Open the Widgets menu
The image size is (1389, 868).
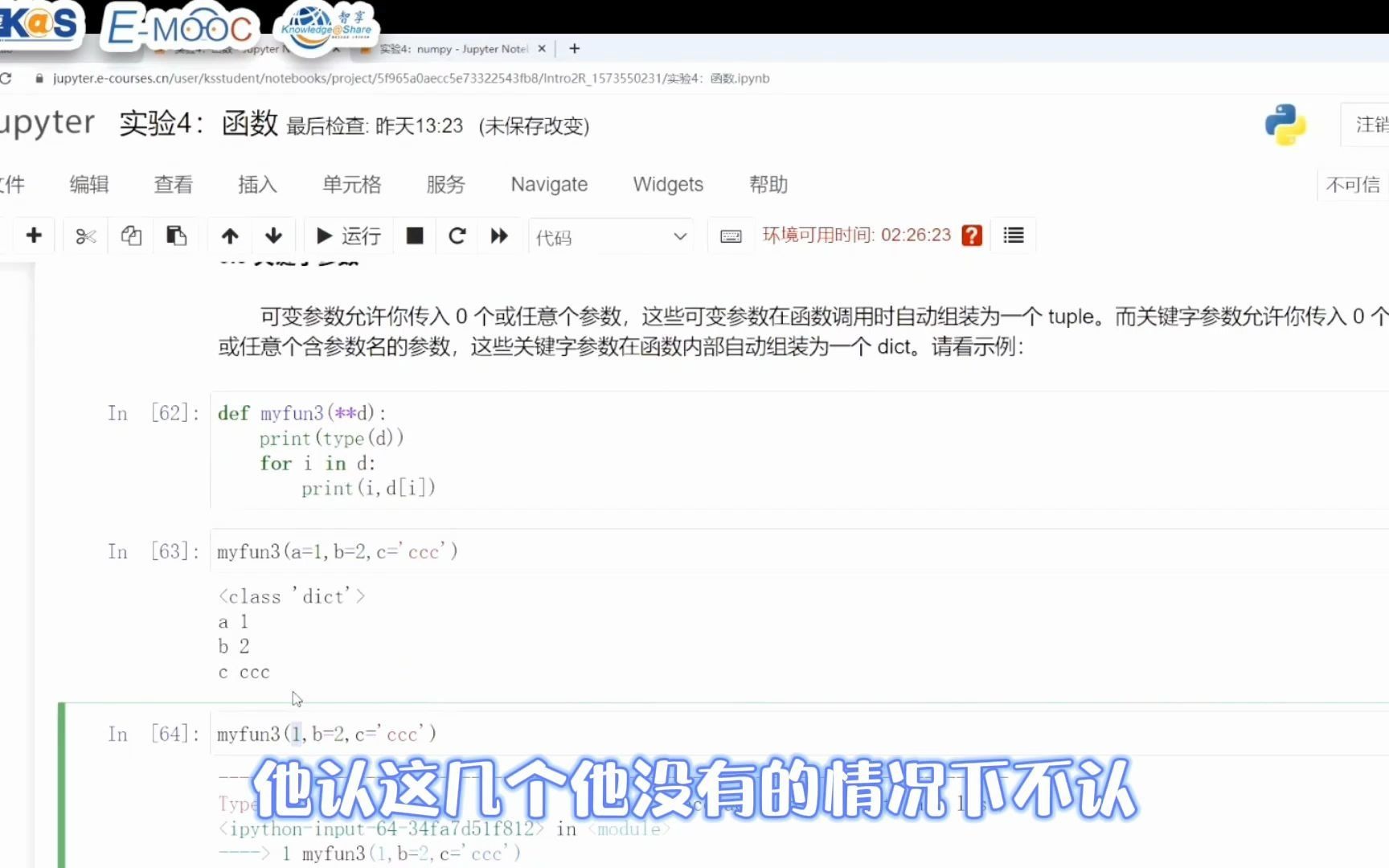point(668,184)
